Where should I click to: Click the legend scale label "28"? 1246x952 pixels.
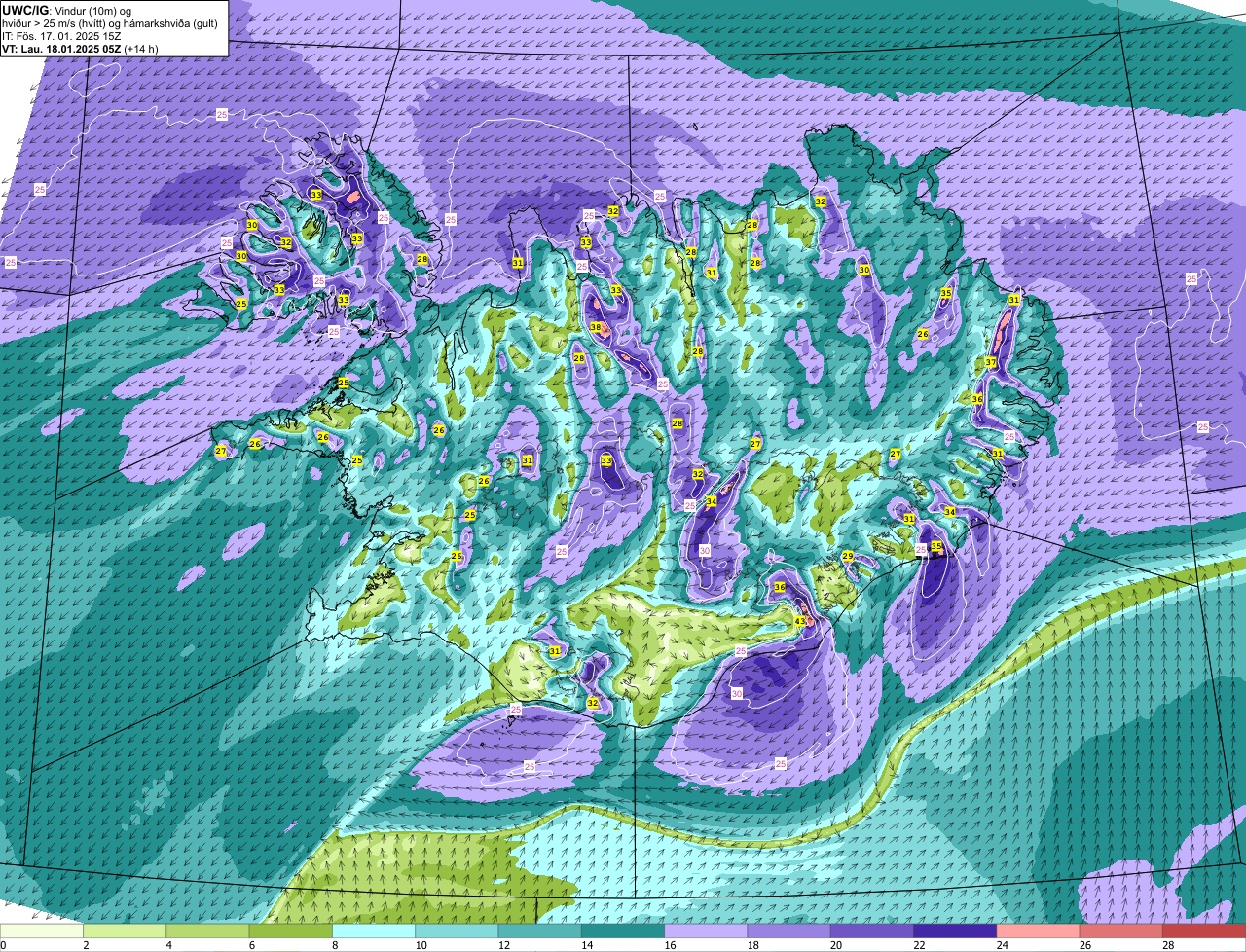pos(1166,945)
